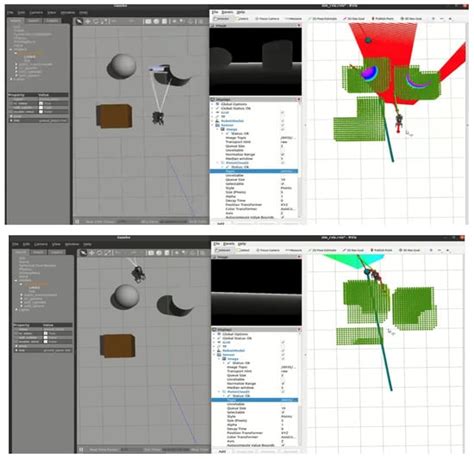The width and height of the screenshot is (474, 459).
Task: Expand the Lights node in upper Gazebo tree
Action: tap(11, 79)
